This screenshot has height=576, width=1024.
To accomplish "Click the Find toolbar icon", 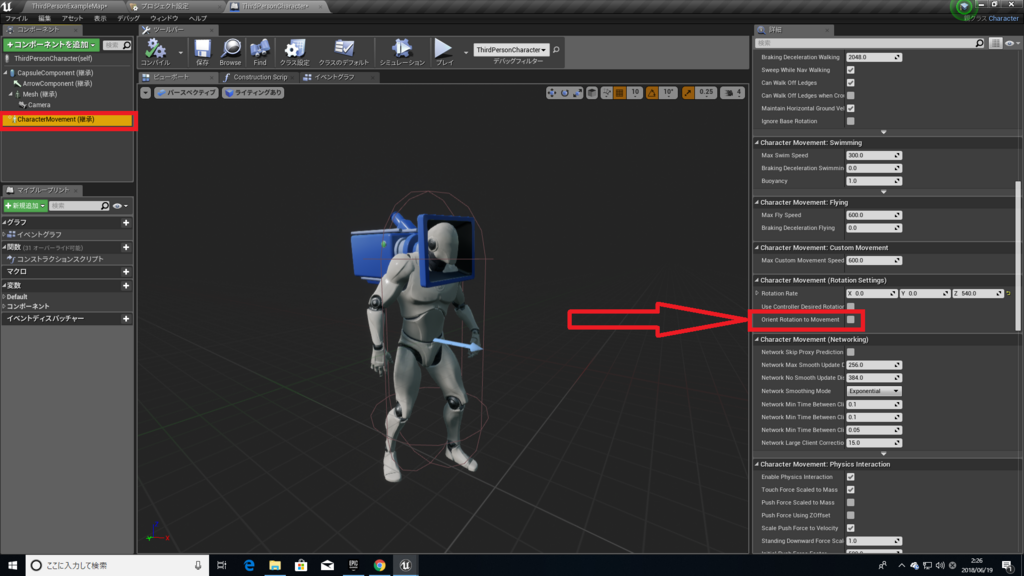I will [260, 48].
